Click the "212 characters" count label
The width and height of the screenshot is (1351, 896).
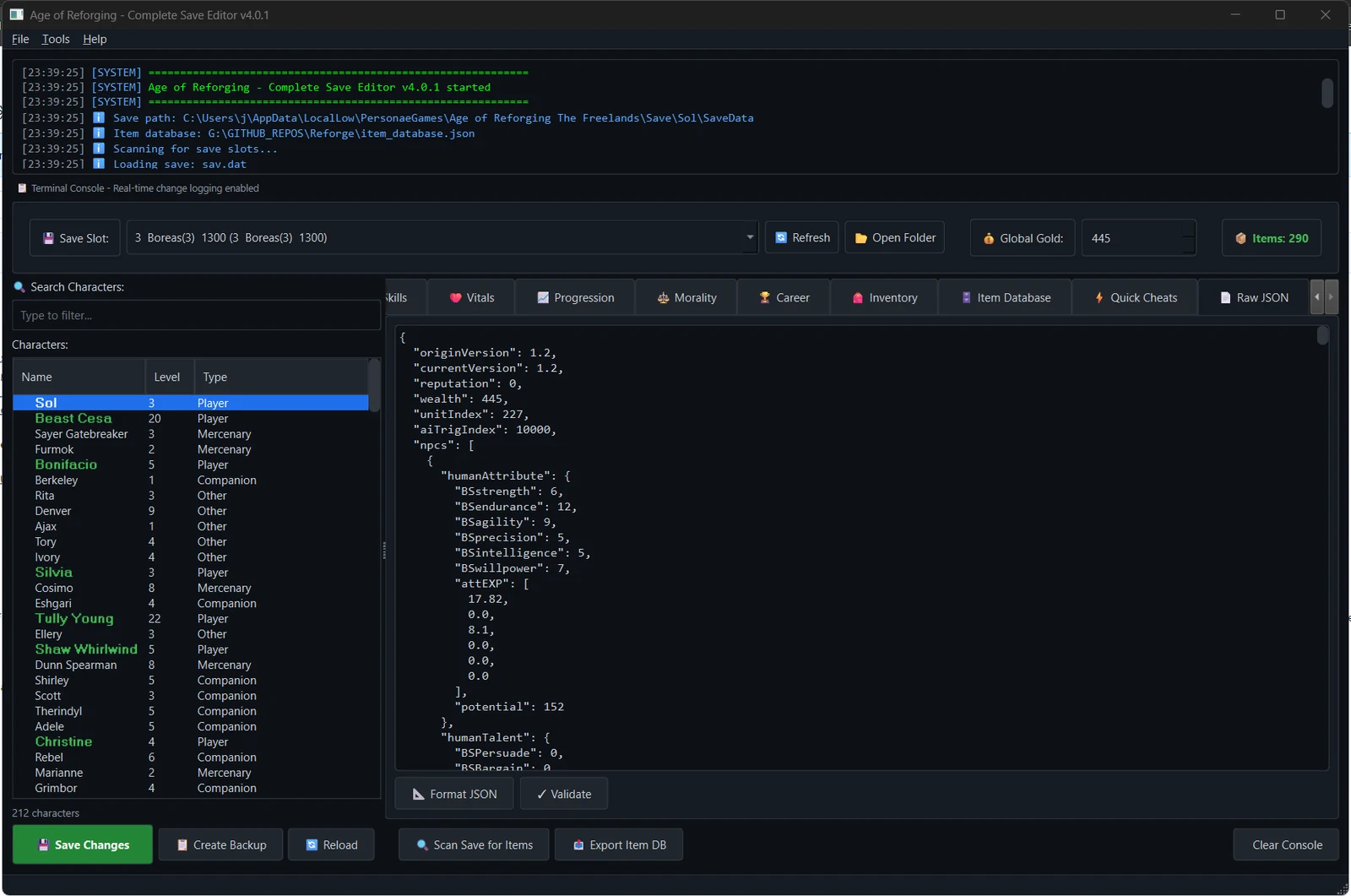tap(46, 813)
